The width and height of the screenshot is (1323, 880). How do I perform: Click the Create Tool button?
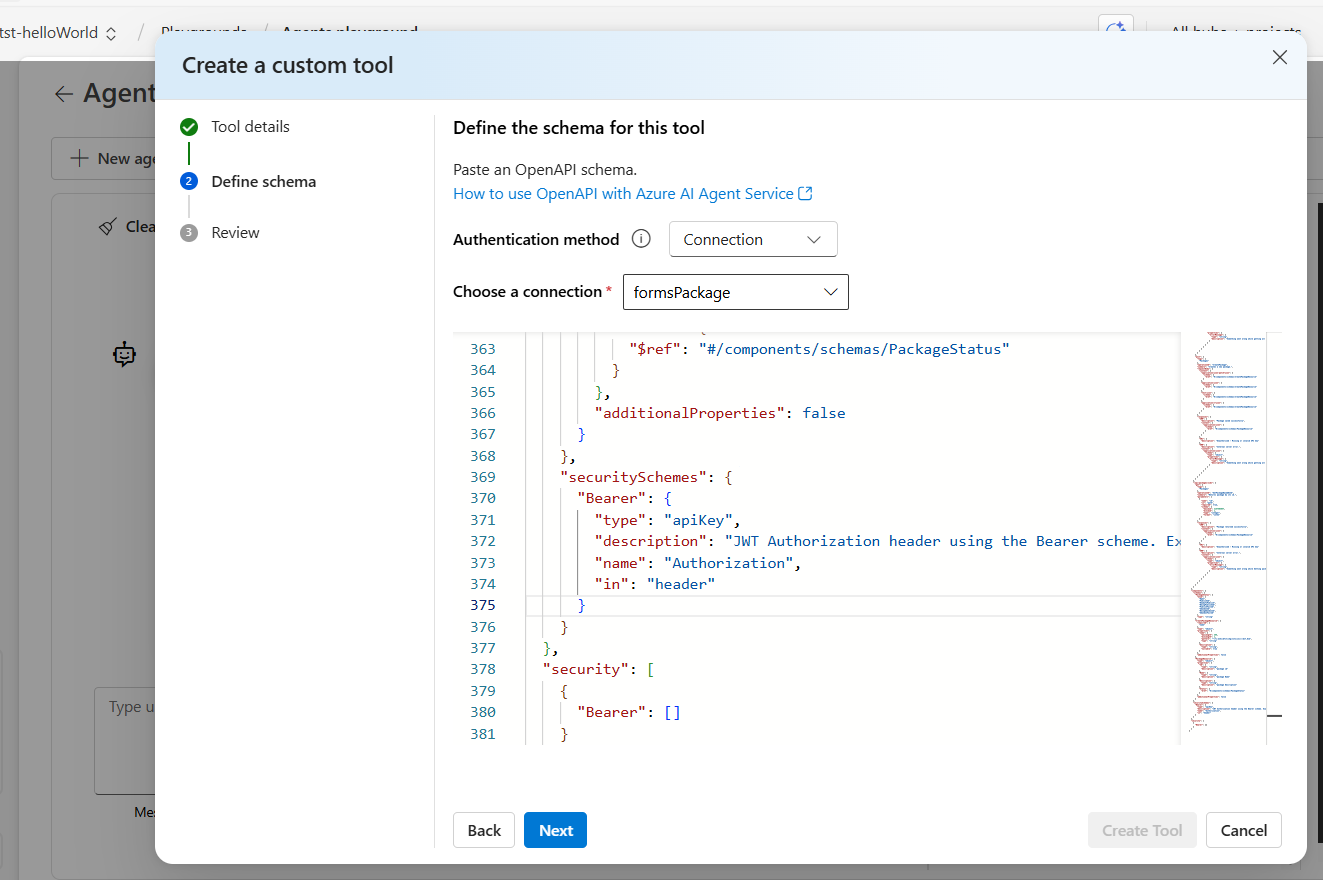[x=1142, y=830]
